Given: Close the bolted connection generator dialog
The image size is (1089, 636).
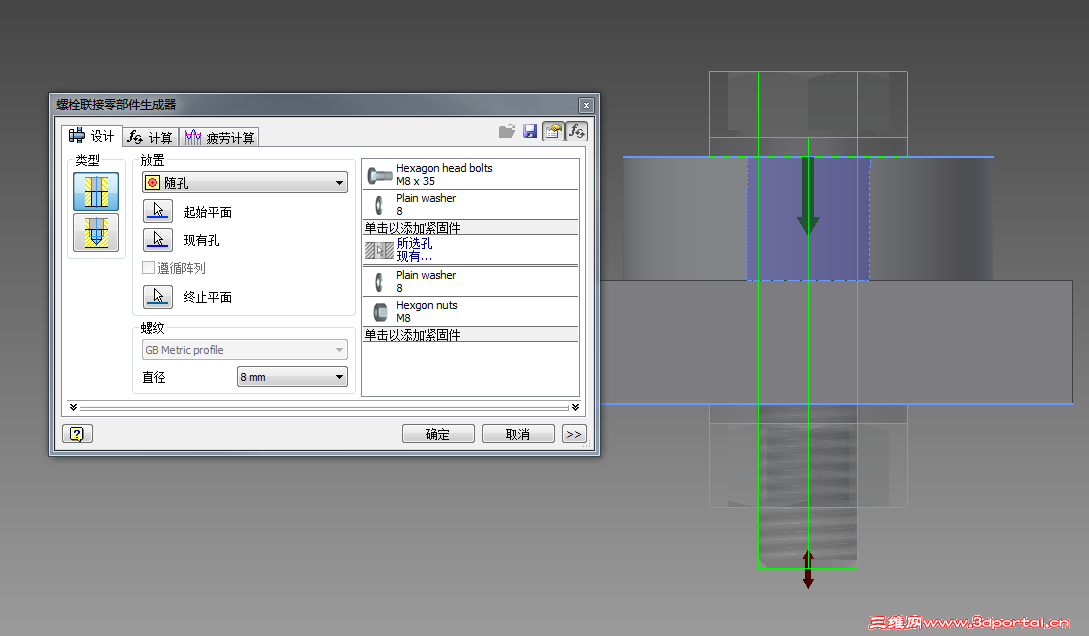Looking at the screenshot, I should pos(586,105).
